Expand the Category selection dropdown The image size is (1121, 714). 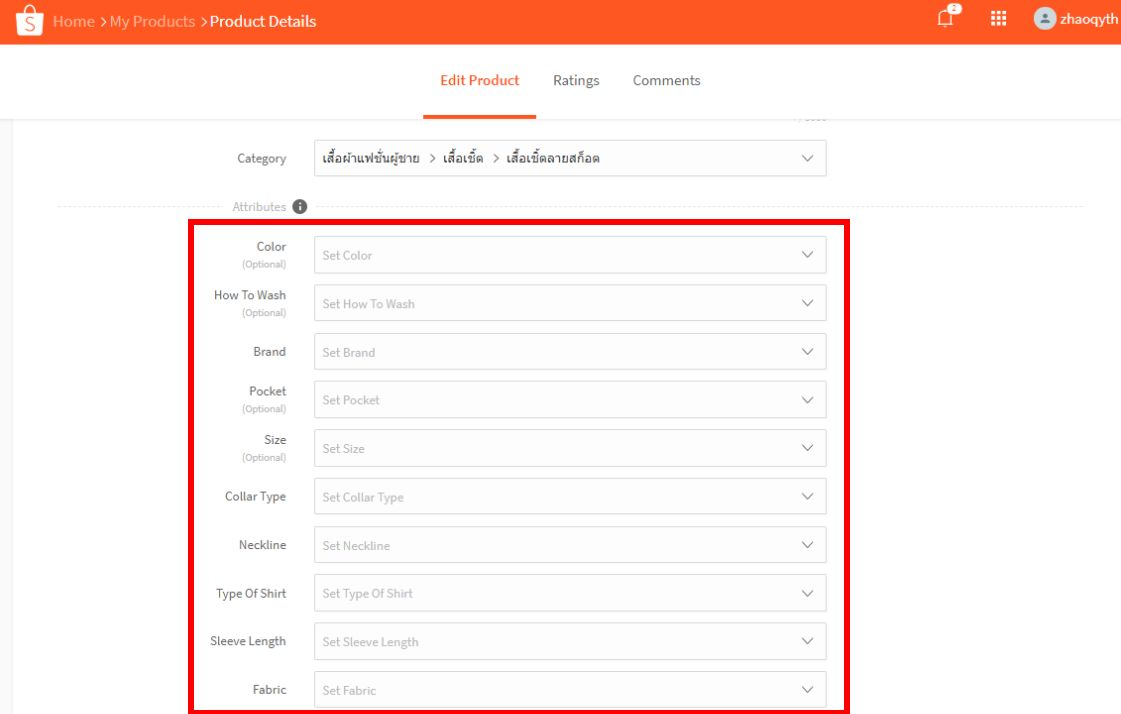click(570, 158)
